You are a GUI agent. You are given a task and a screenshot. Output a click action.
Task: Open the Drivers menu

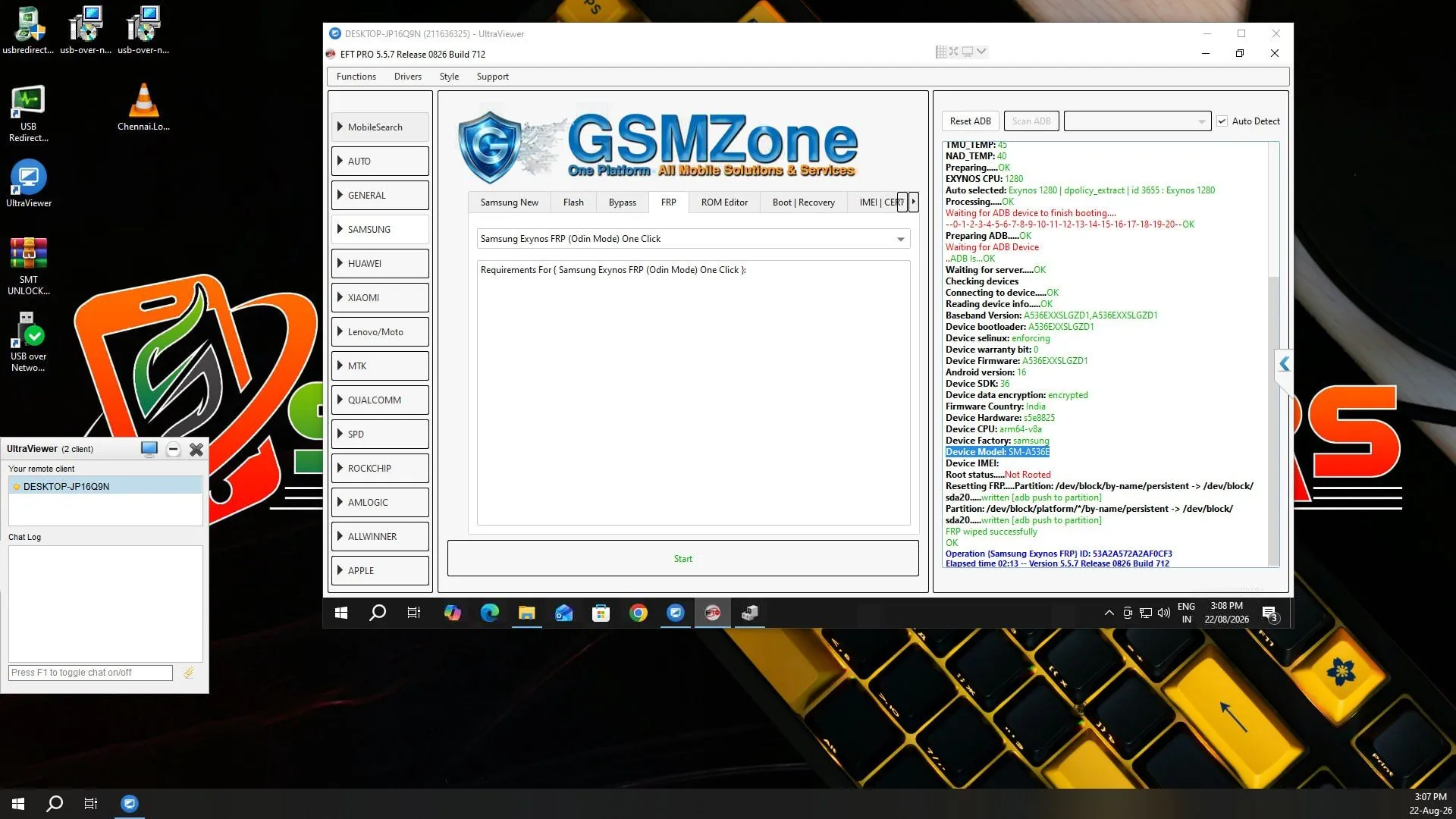408,77
